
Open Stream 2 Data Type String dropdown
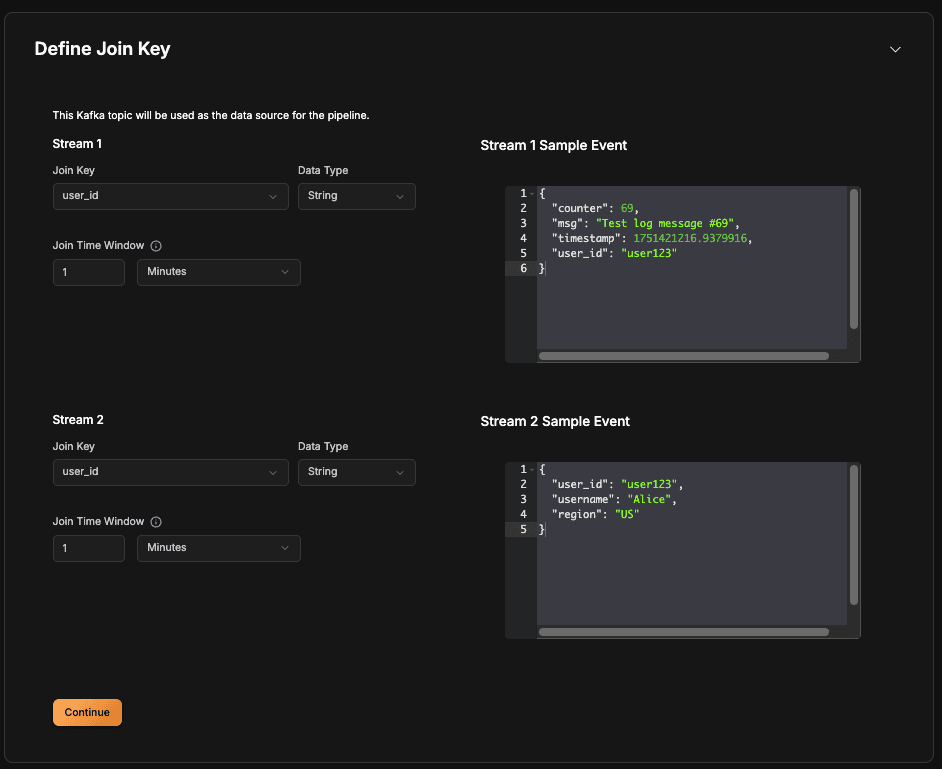pyautogui.click(x=356, y=472)
